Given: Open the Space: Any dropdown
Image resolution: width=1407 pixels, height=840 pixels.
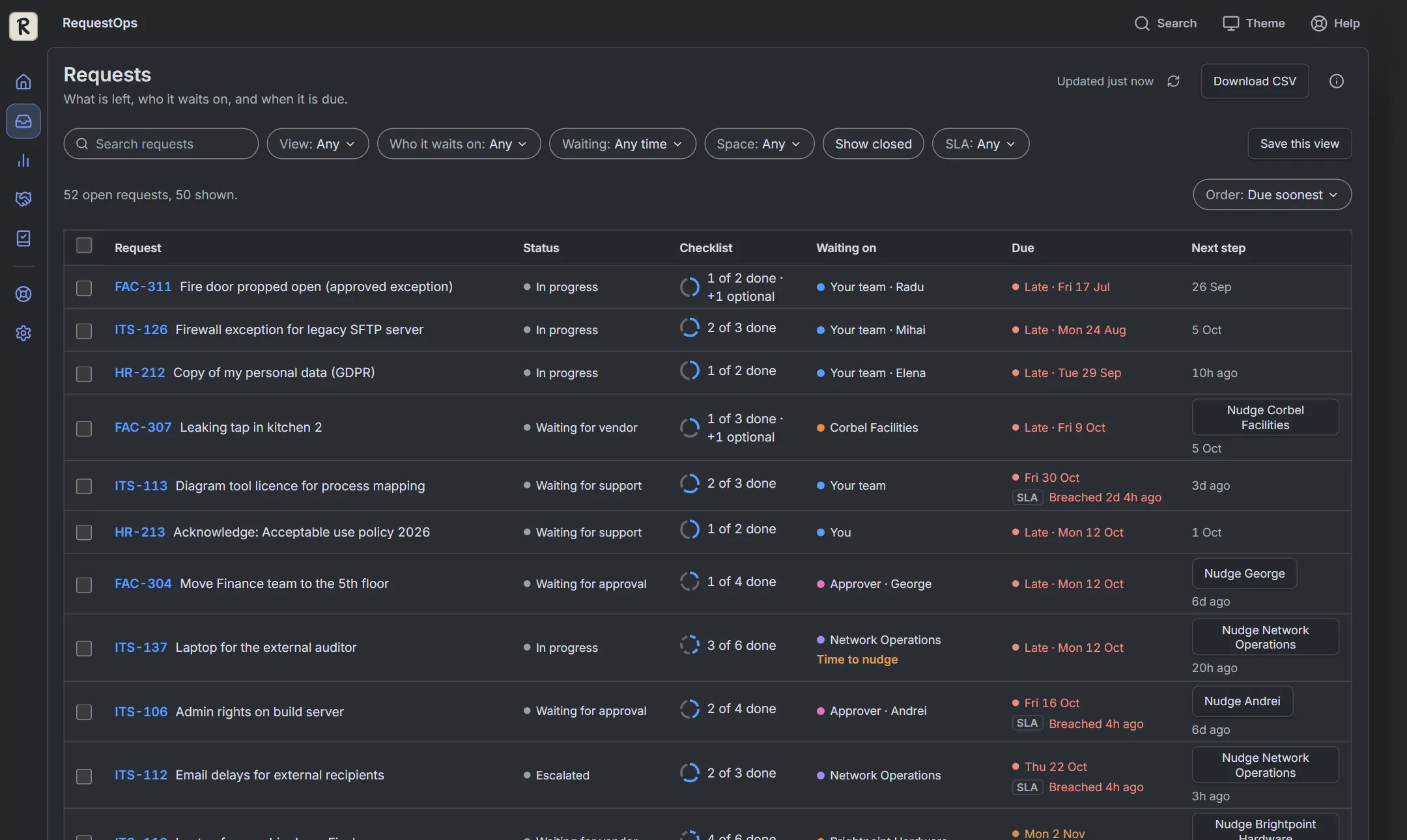Looking at the screenshot, I should [760, 144].
